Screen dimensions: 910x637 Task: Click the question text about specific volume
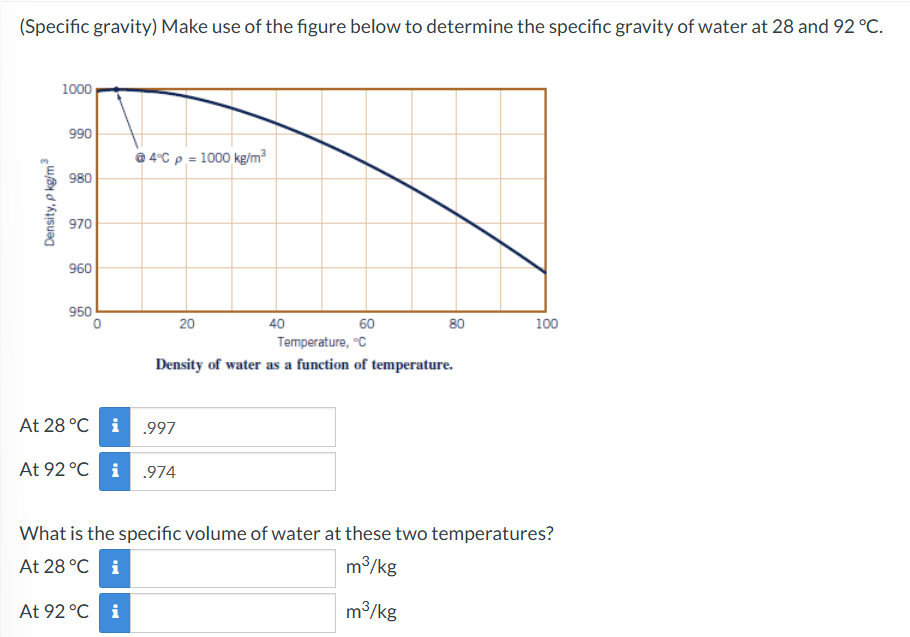(285, 533)
